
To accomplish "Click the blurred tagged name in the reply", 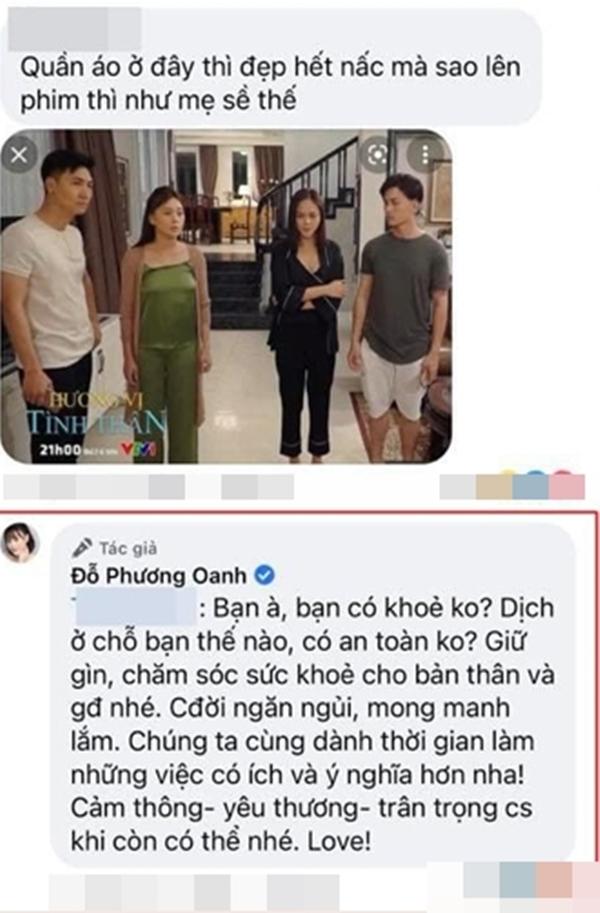I will click(x=134, y=608).
